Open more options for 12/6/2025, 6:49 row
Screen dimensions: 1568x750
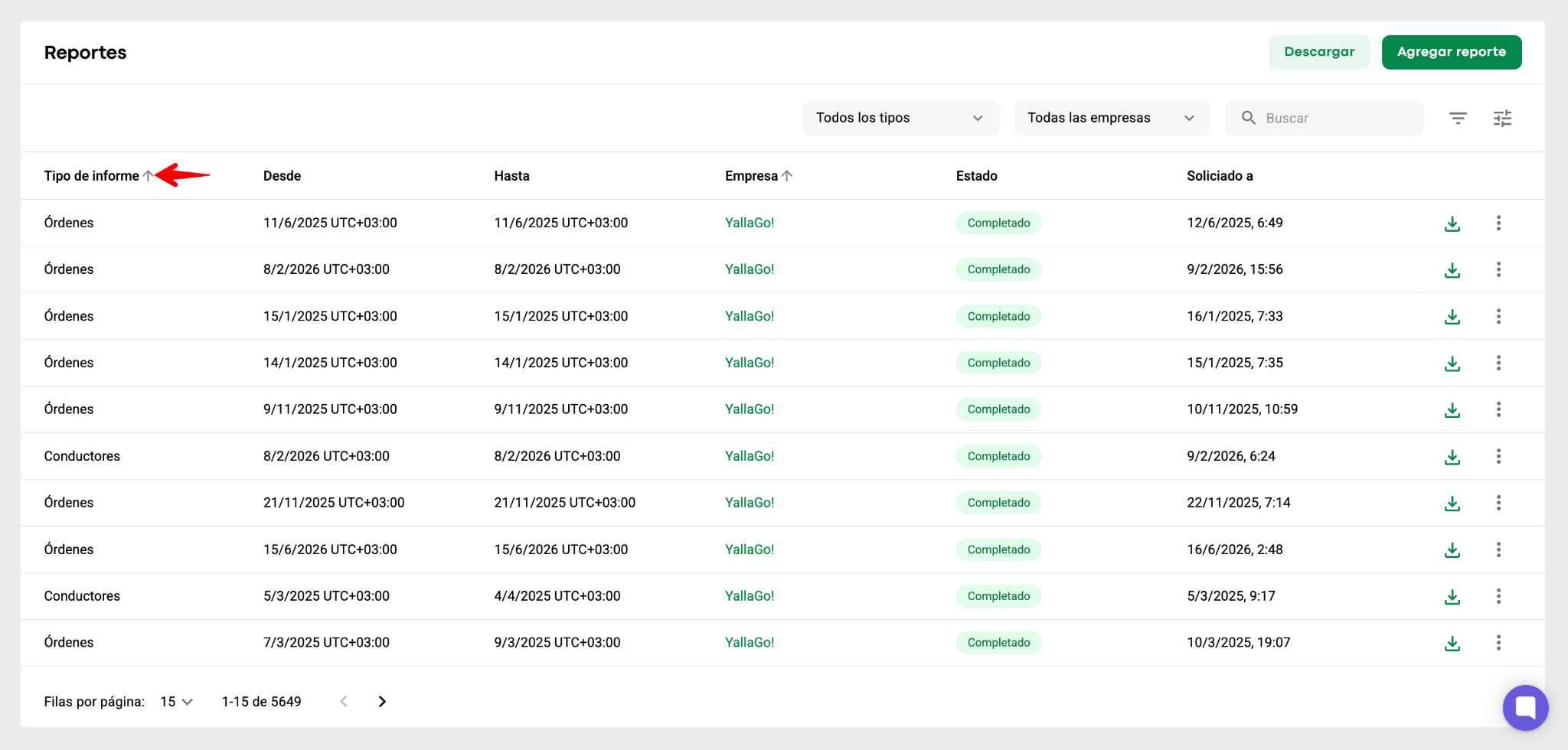click(x=1498, y=223)
